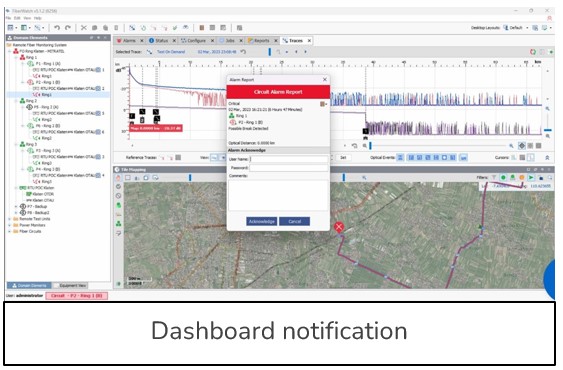Click the red alarm status icon at the trace panel's top right
563x370 pixels.
pyautogui.click(x=533, y=52)
